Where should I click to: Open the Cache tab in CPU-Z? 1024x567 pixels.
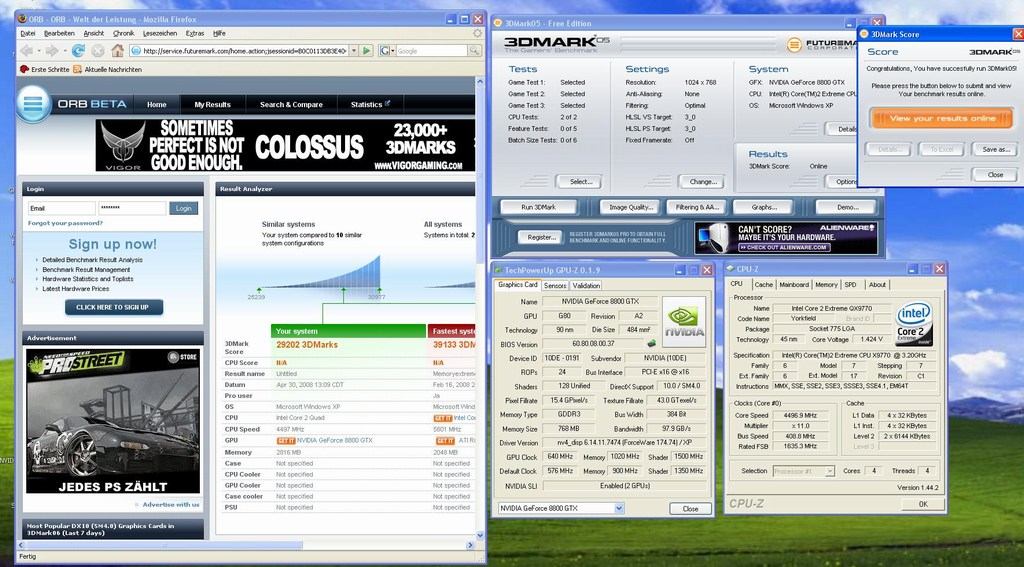pyautogui.click(x=763, y=285)
